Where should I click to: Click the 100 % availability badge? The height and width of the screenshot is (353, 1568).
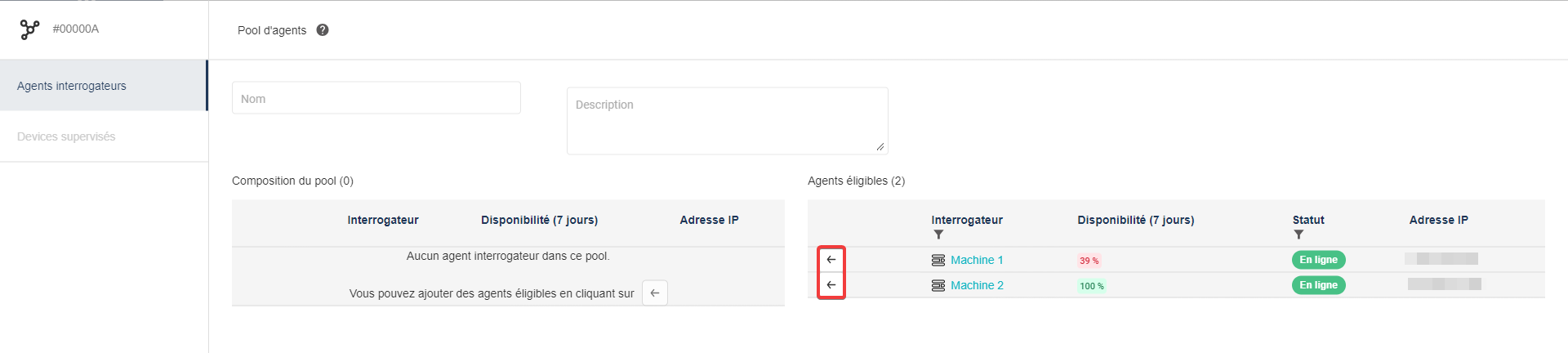pos(1091,286)
